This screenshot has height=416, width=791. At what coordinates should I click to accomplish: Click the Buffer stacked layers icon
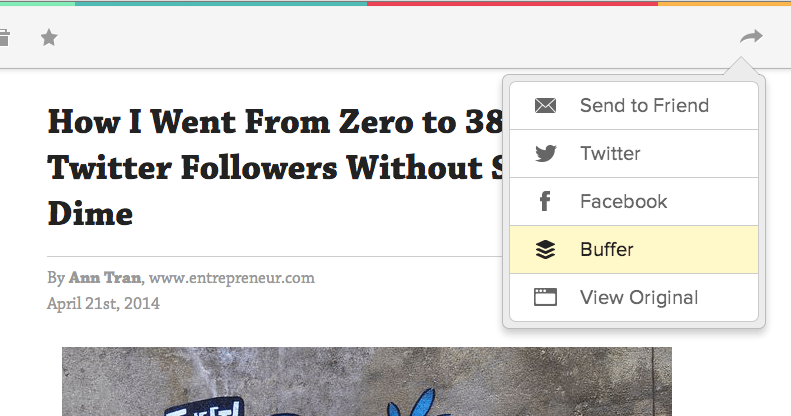tap(545, 249)
